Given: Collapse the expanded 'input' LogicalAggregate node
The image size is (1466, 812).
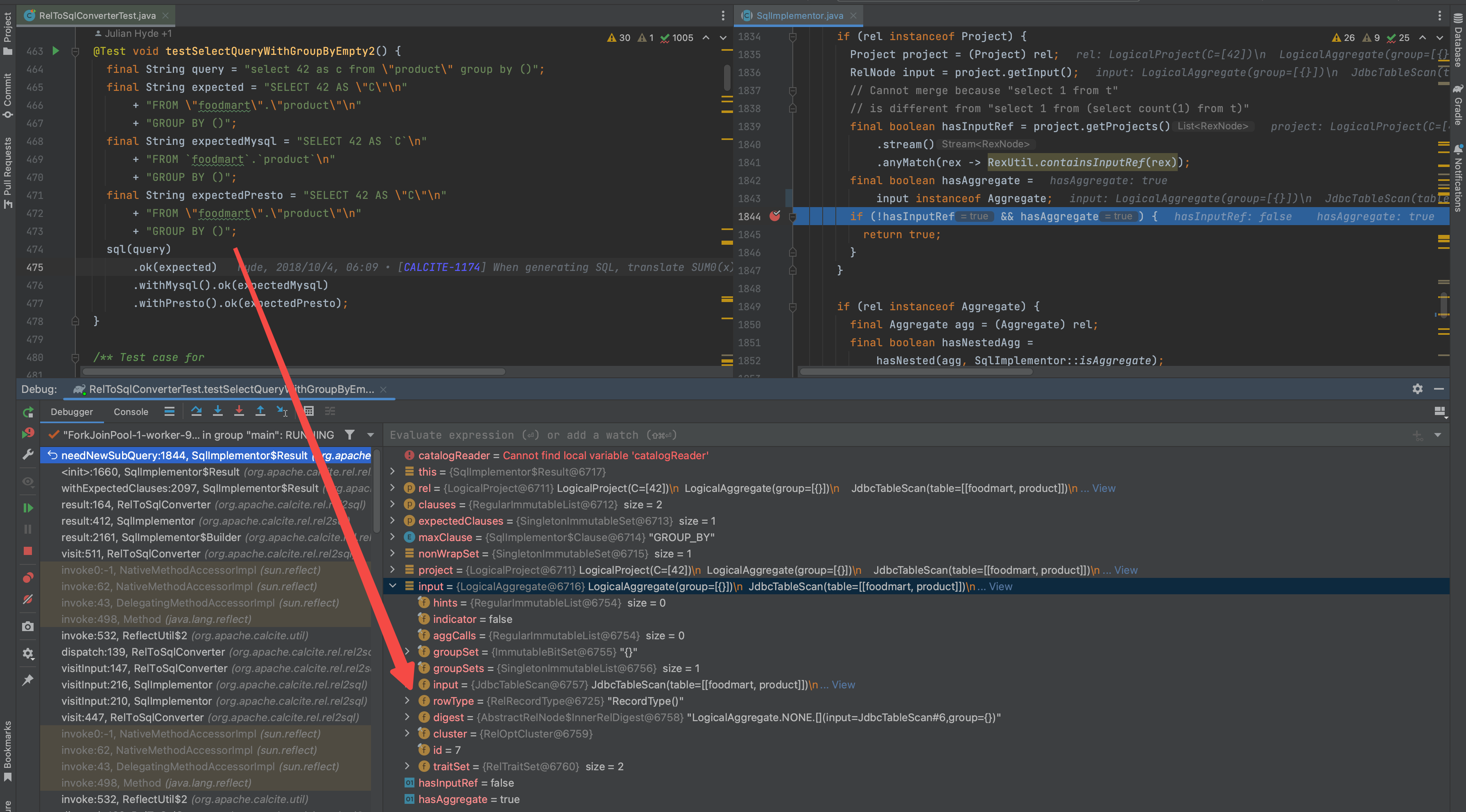Looking at the screenshot, I should point(392,586).
